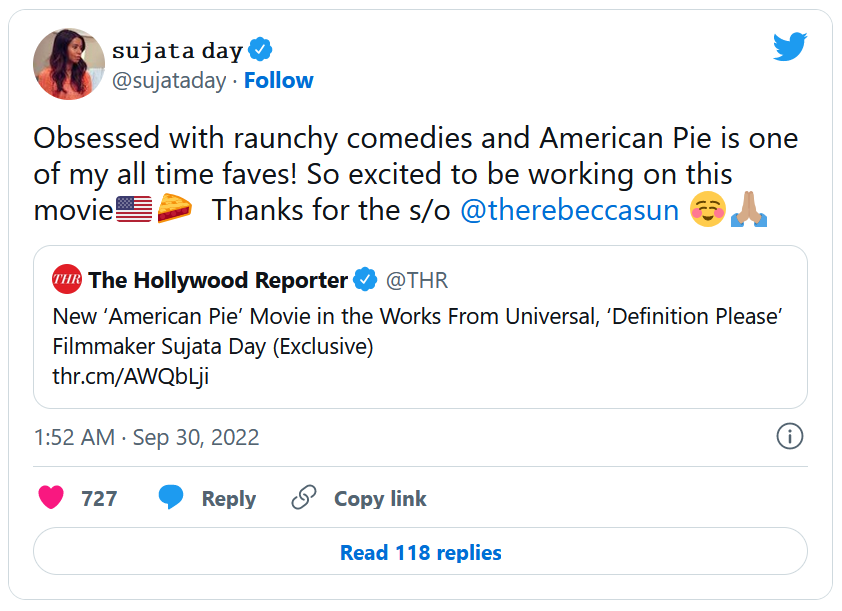Viewport: 842px width, 611px height.
Task: Click the Twitter bird logo
Action: pos(789,48)
